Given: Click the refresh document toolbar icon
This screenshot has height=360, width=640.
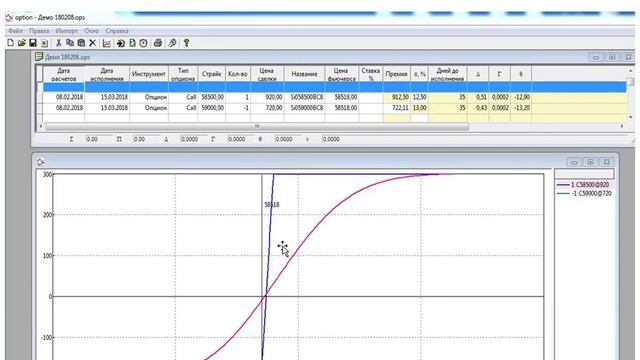Looking at the screenshot, I should (132, 43).
